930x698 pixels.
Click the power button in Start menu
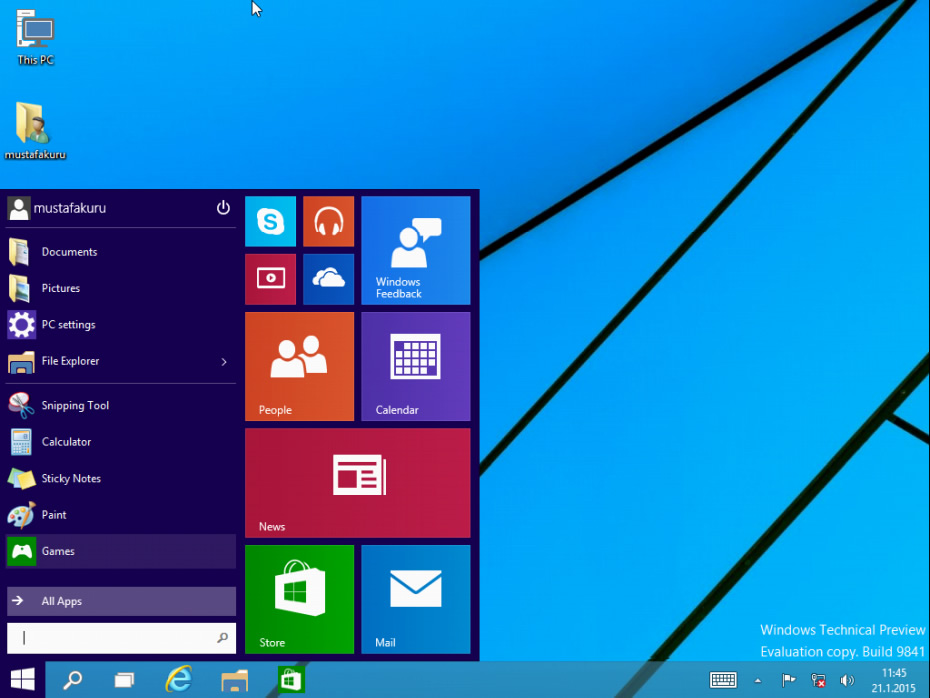pos(223,208)
